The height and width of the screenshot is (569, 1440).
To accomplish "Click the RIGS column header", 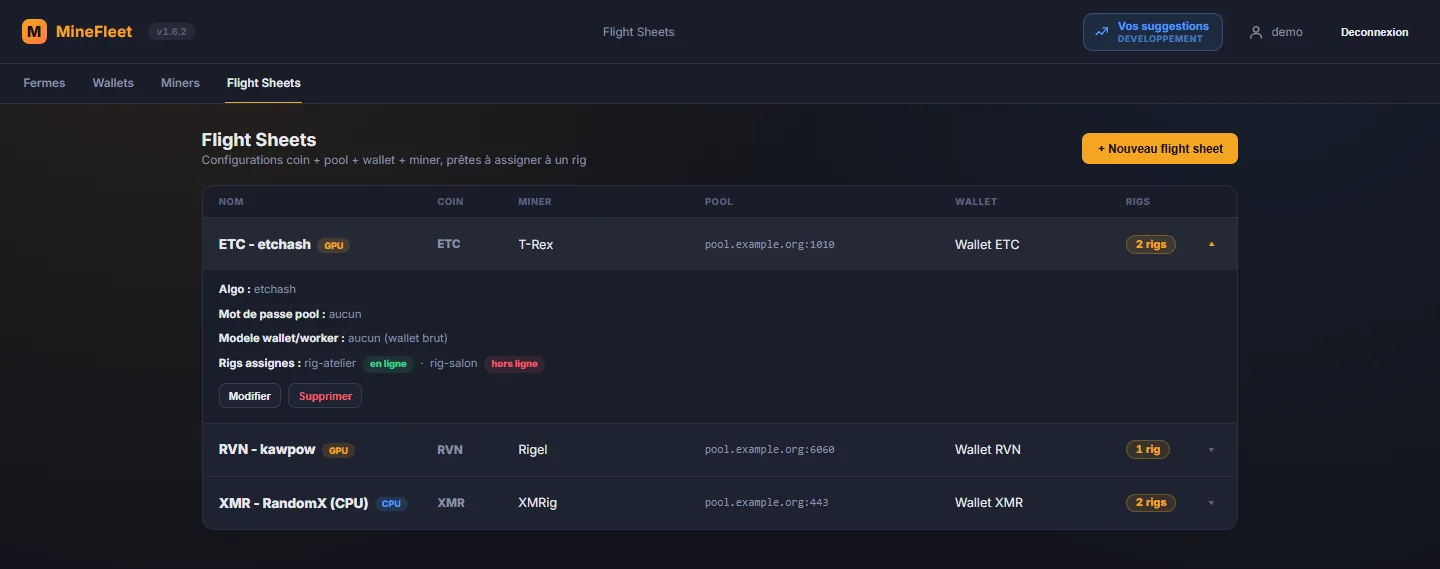I will 1138,202.
